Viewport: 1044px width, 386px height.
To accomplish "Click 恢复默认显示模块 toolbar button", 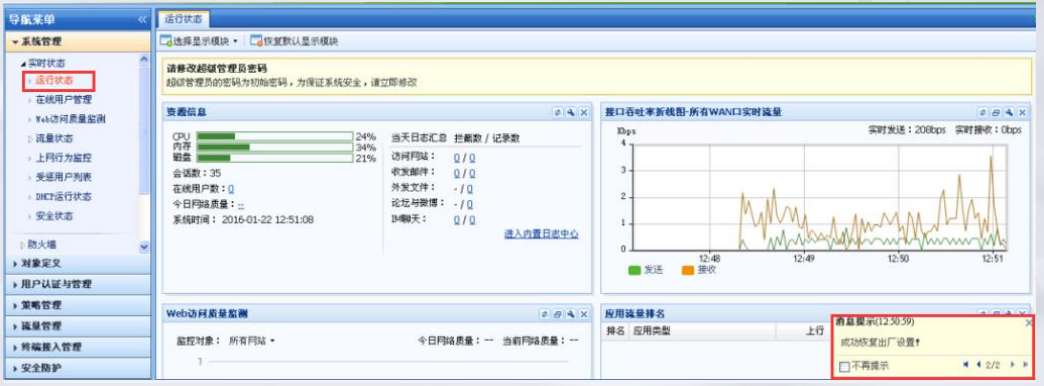I will 294,41.
